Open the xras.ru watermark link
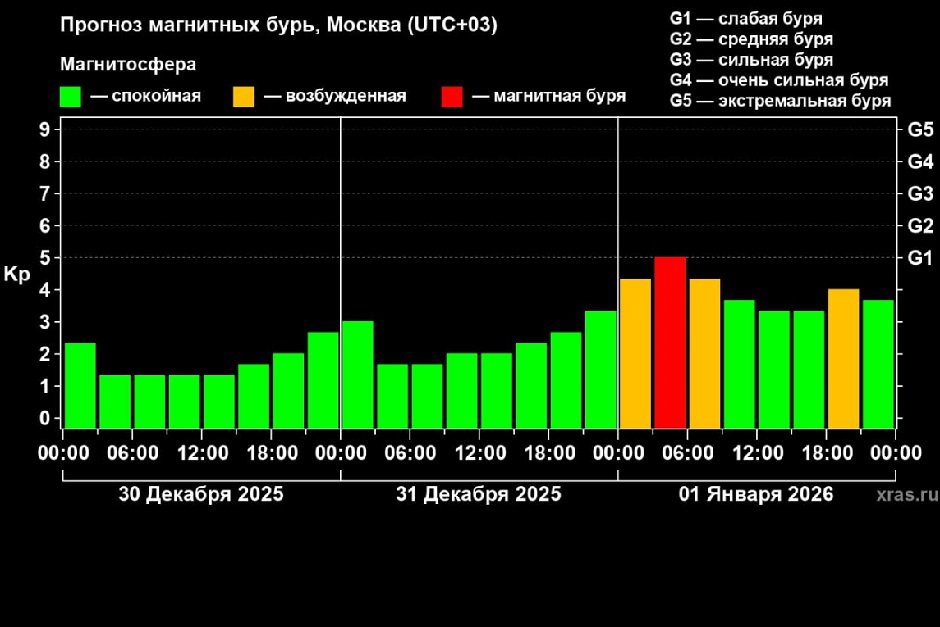This screenshot has width=940, height=627. [x=907, y=495]
